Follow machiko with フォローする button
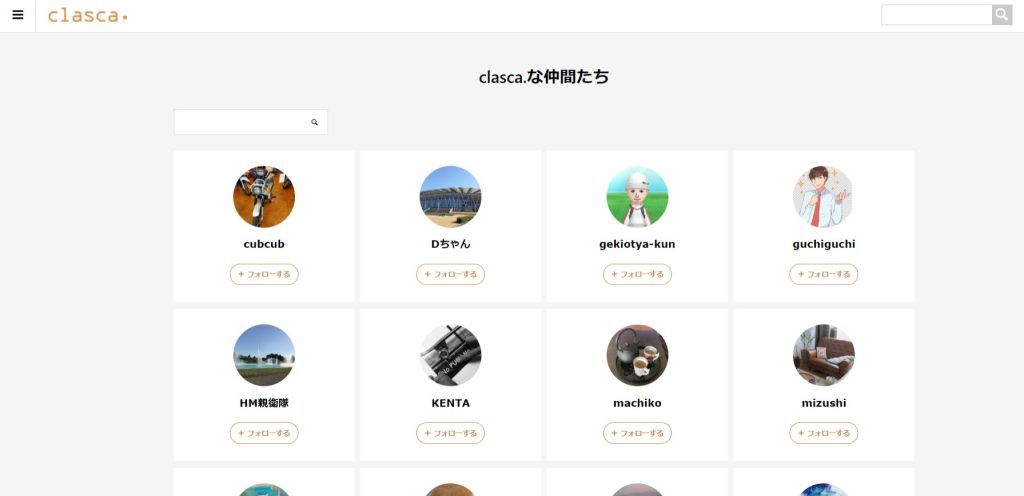Viewport: 1024px width, 496px height. [x=637, y=433]
